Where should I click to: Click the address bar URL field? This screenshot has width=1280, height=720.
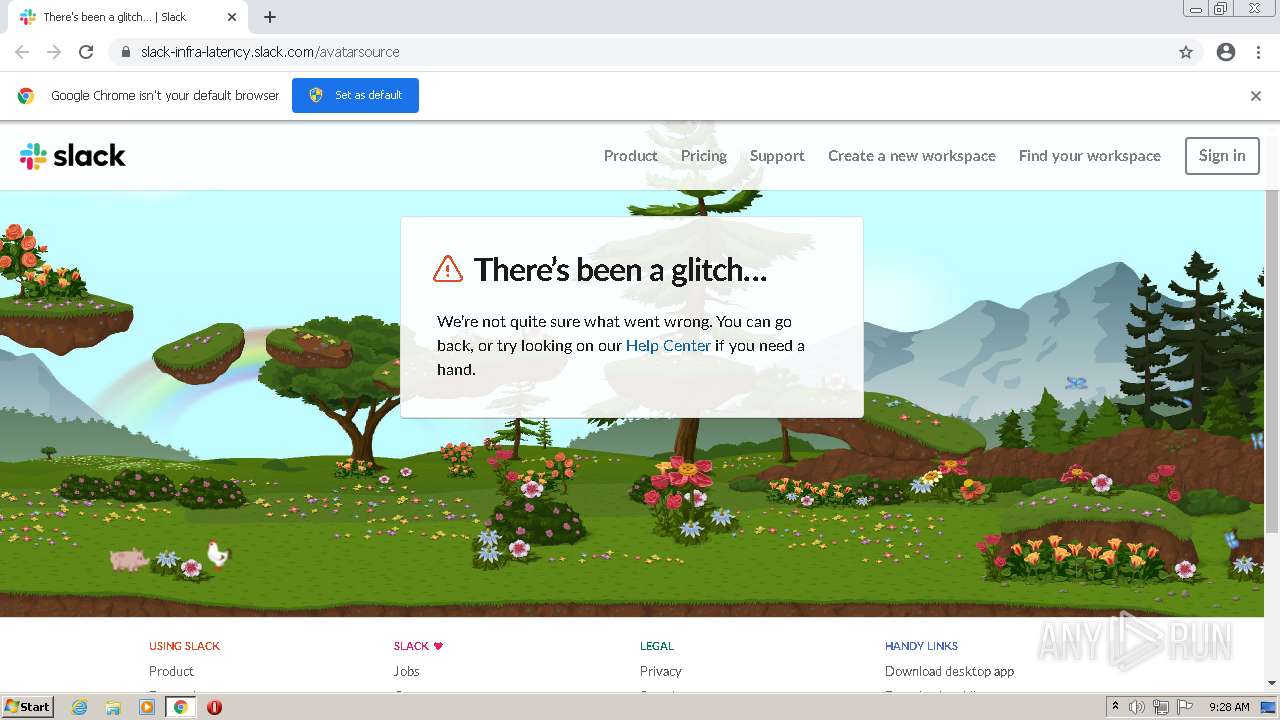[640, 52]
